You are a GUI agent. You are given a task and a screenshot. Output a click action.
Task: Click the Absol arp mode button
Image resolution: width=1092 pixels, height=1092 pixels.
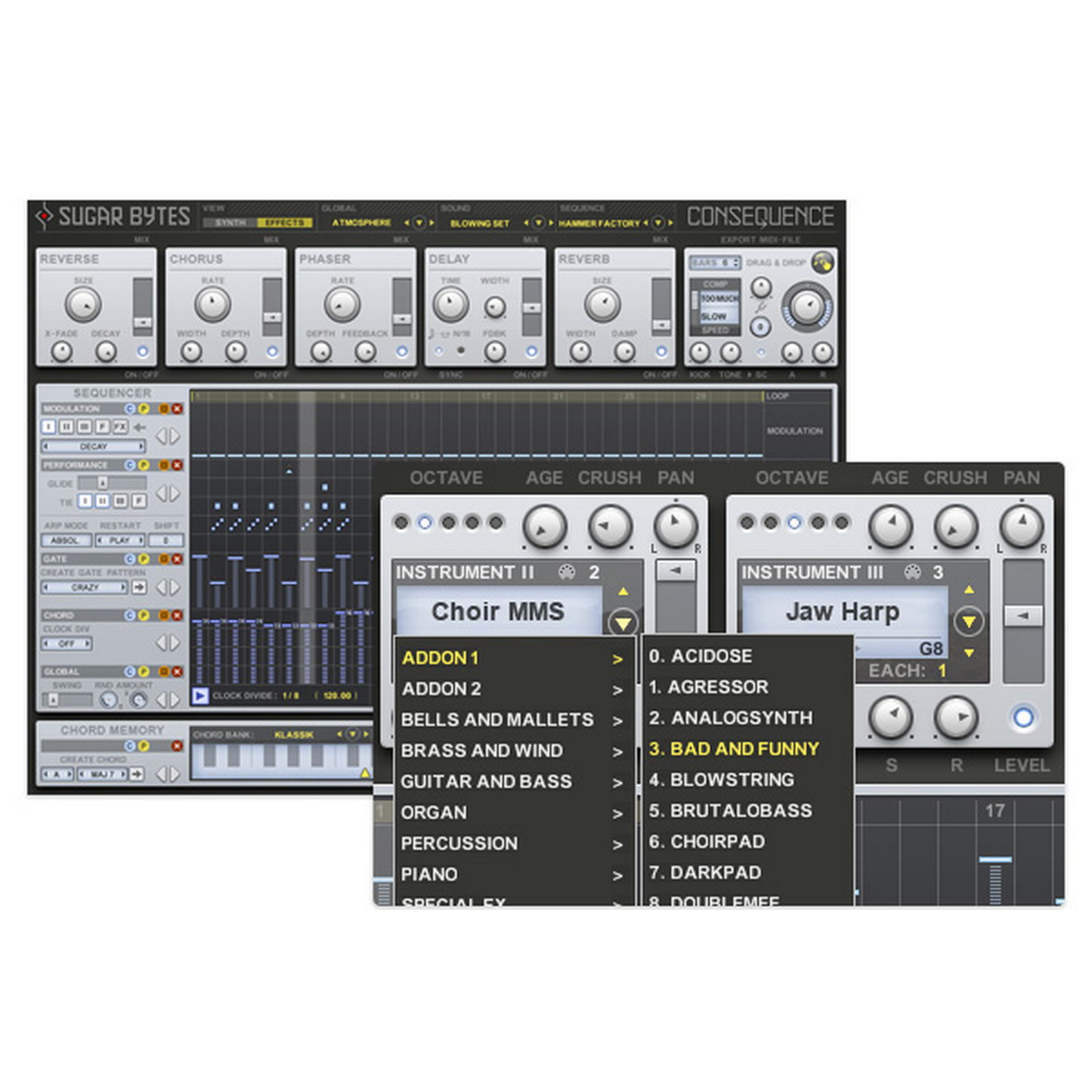click(66, 540)
